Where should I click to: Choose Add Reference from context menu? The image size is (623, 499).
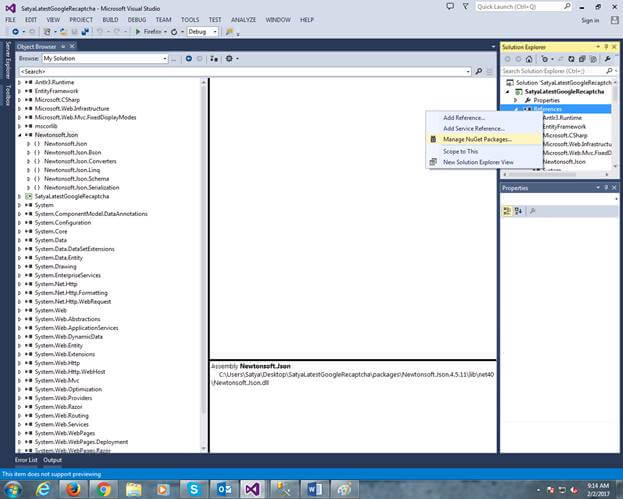484,118
